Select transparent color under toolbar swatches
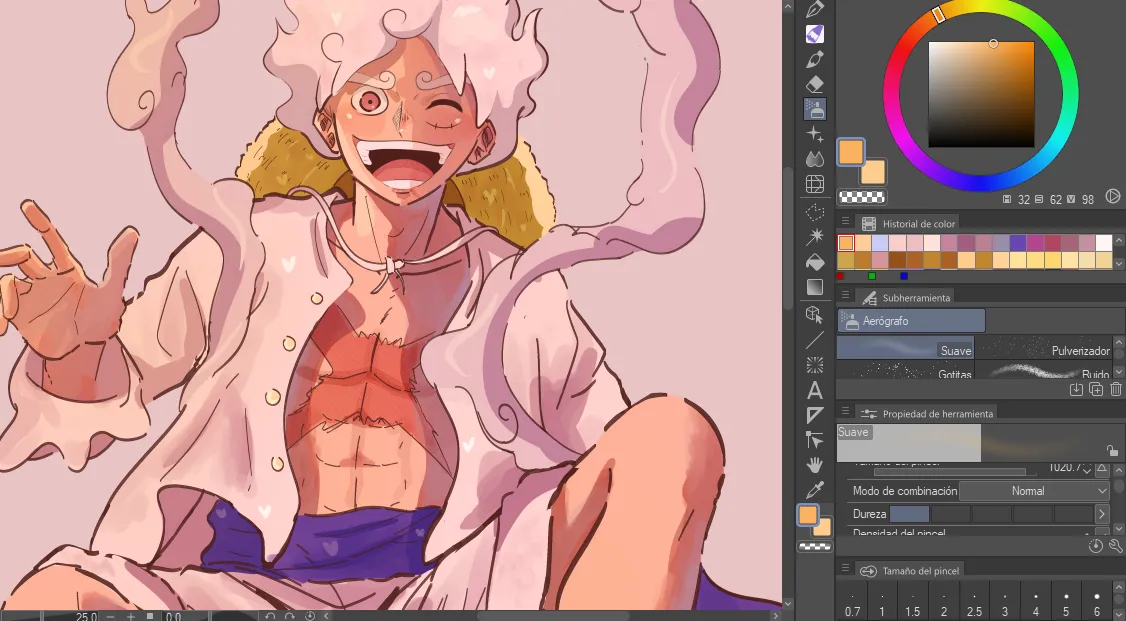Viewport: 1126px width, 621px height. [x=814, y=546]
